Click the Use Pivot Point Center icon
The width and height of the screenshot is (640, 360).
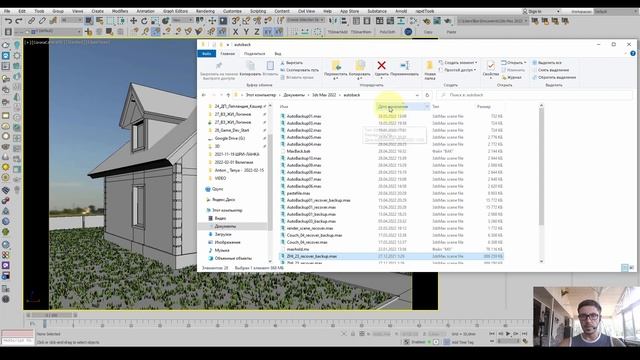point(200,21)
